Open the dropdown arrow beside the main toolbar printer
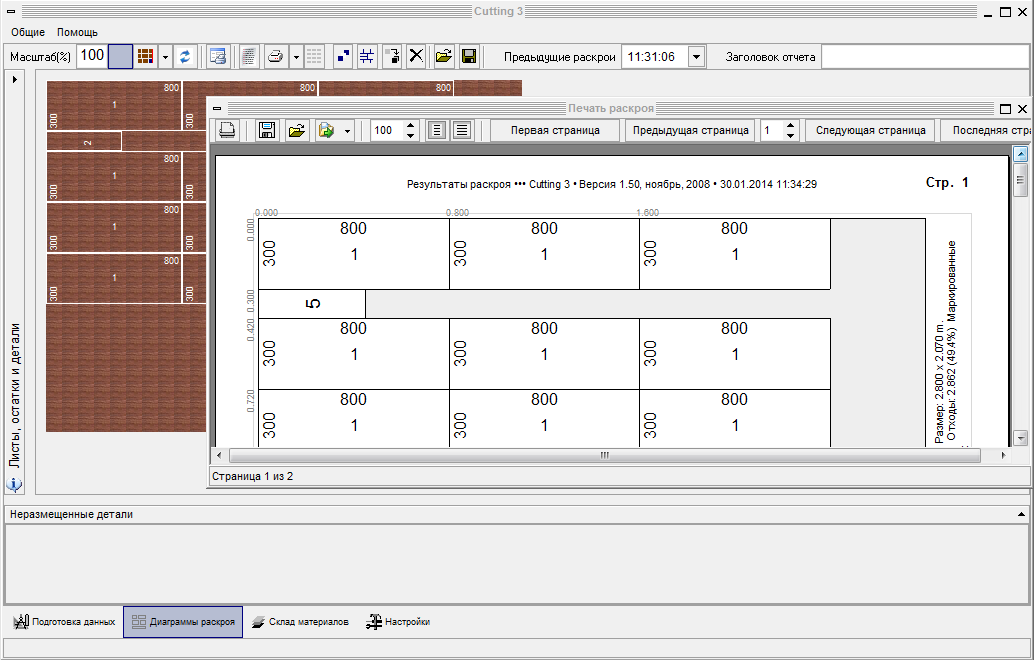The width and height of the screenshot is (1034, 660). click(x=295, y=57)
